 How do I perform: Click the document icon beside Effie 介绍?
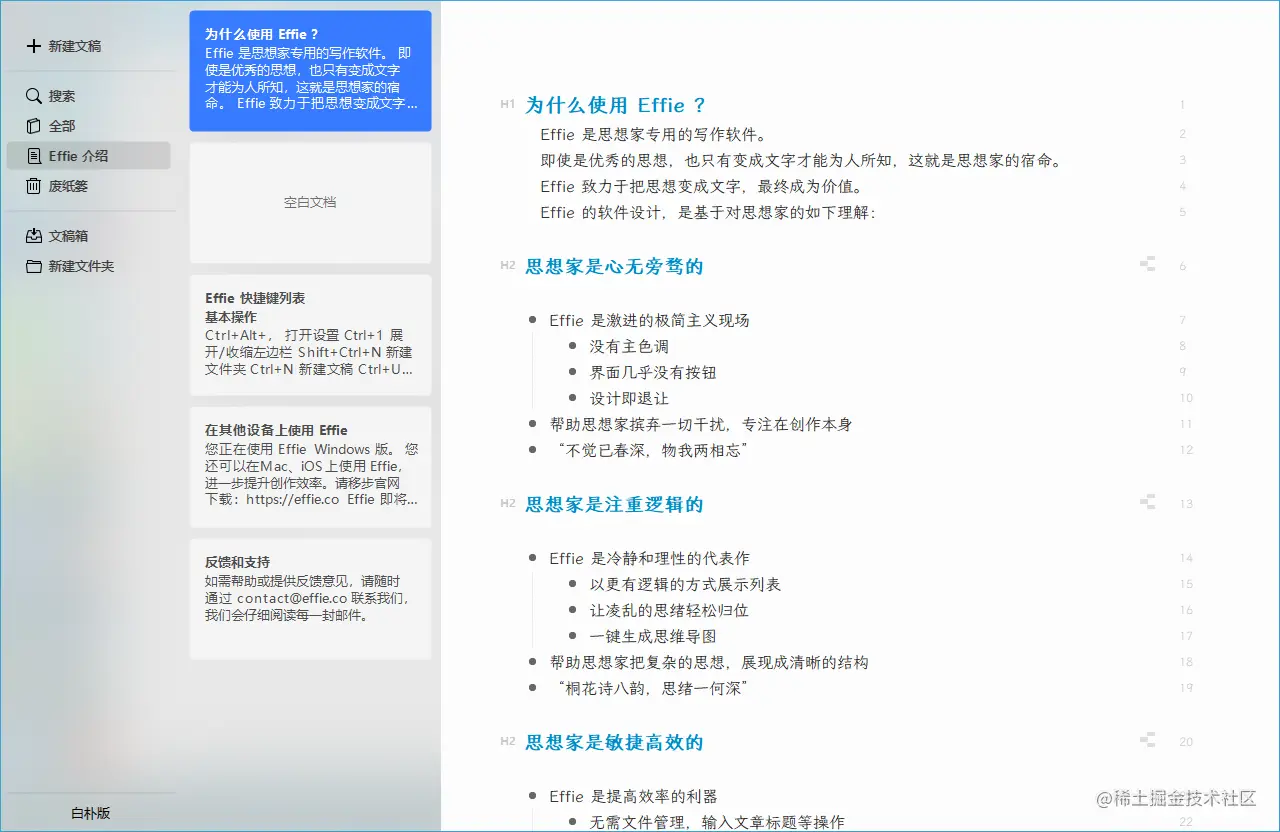click(33, 156)
